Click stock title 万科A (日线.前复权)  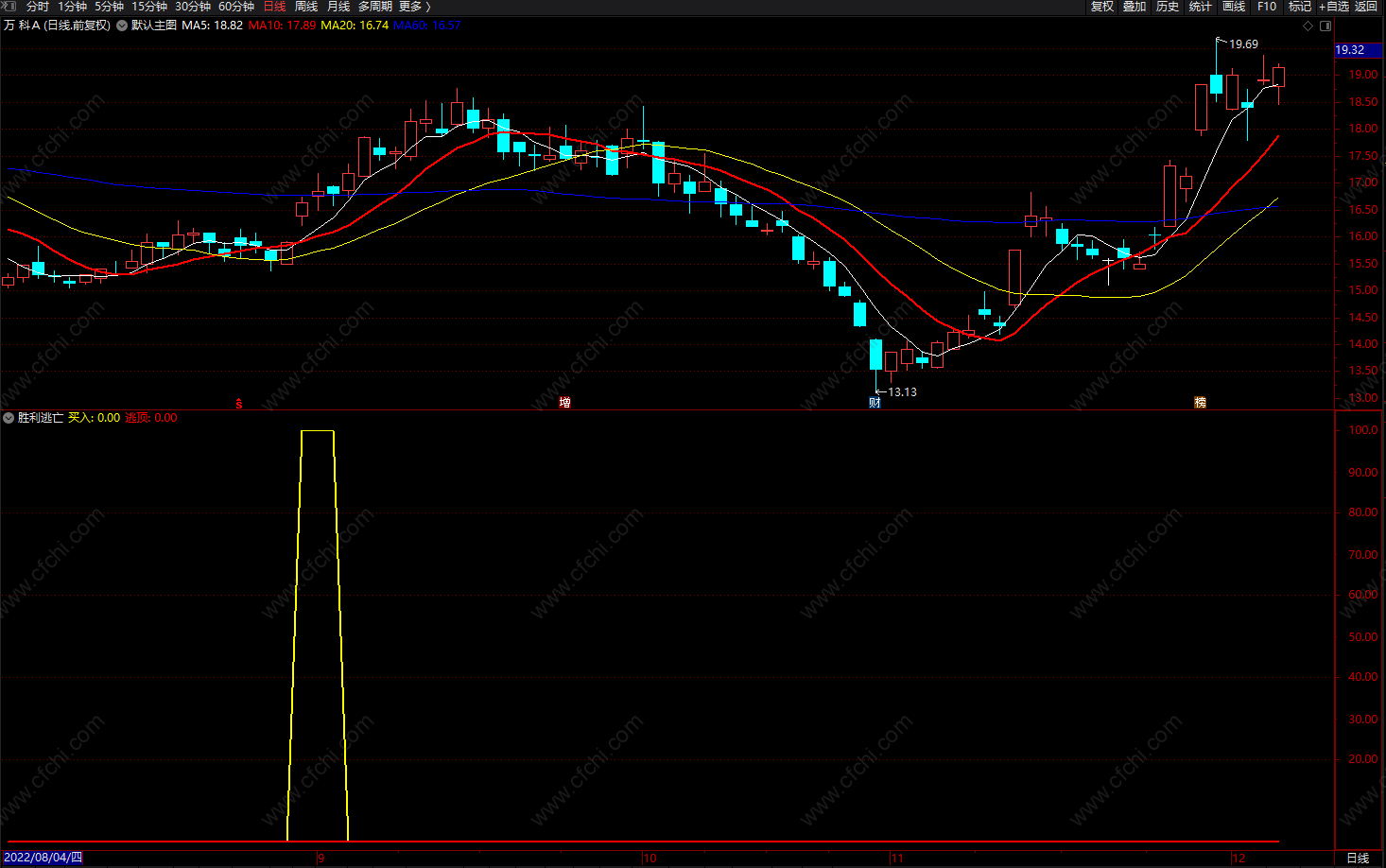pos(57,26)
